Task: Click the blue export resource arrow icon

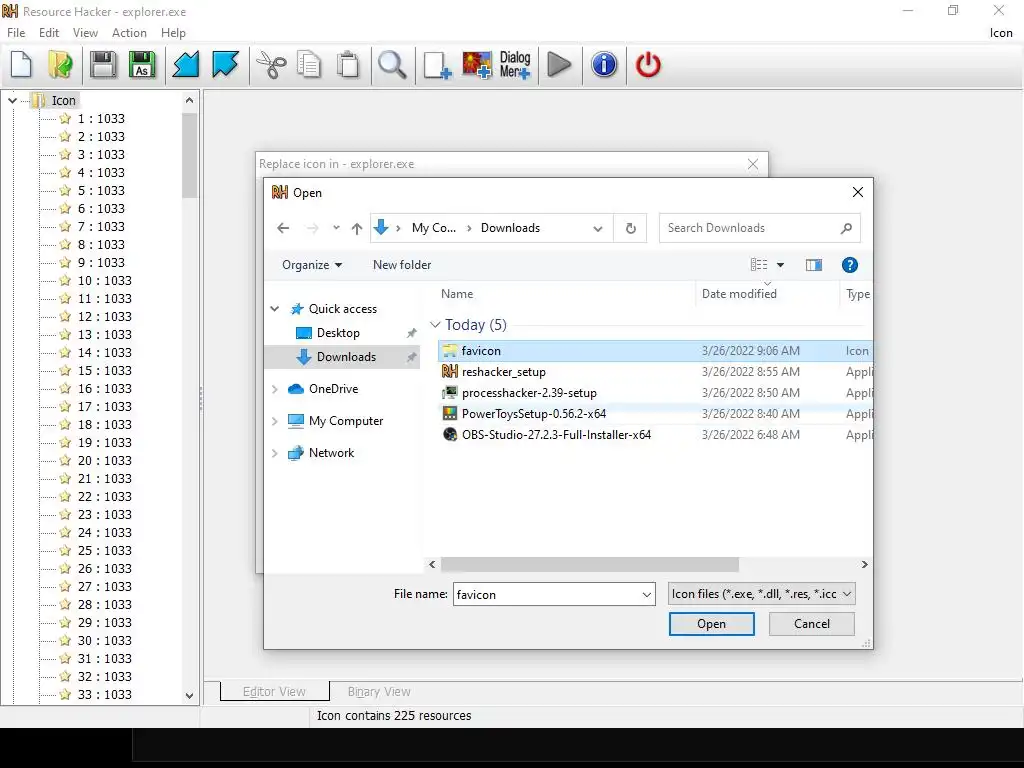Action: pos(225,65)
